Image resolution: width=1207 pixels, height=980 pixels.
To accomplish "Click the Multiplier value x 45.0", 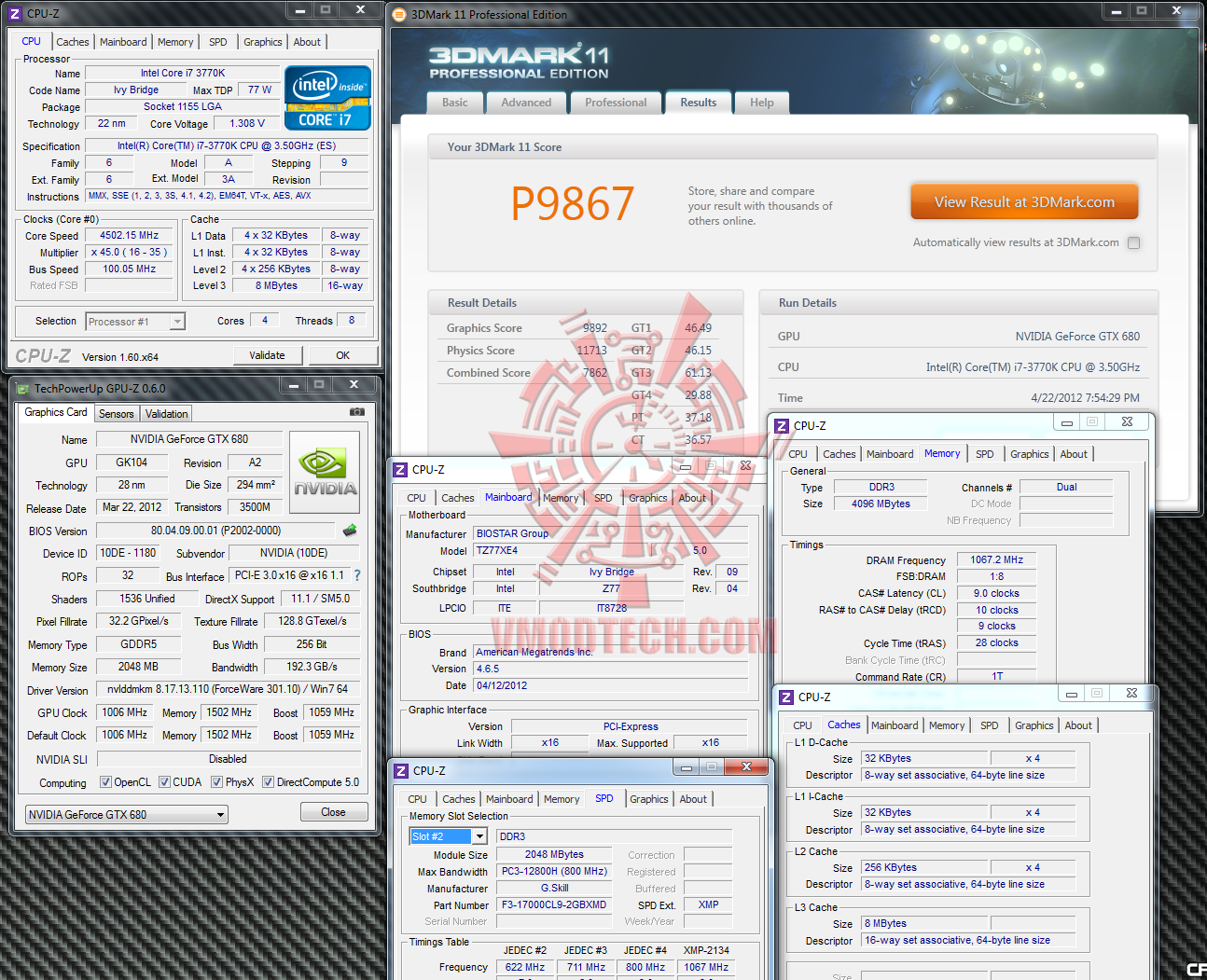I will (130, 253).
